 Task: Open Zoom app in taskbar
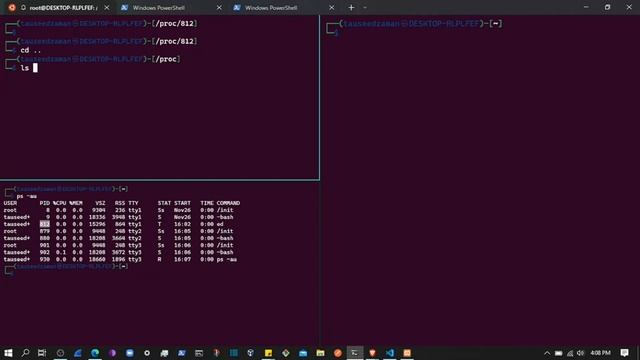pyautogui.click(x=130, y=353)
